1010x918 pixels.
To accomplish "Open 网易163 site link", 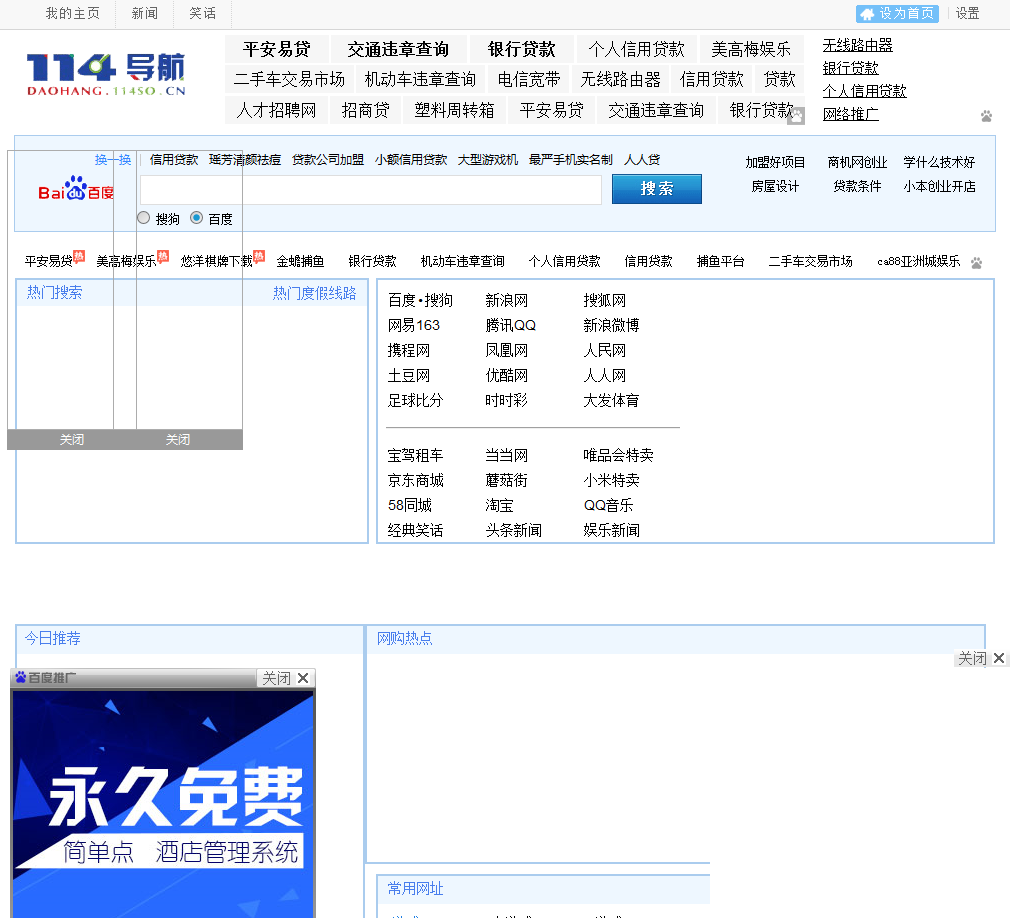I will tap(414, 325).
